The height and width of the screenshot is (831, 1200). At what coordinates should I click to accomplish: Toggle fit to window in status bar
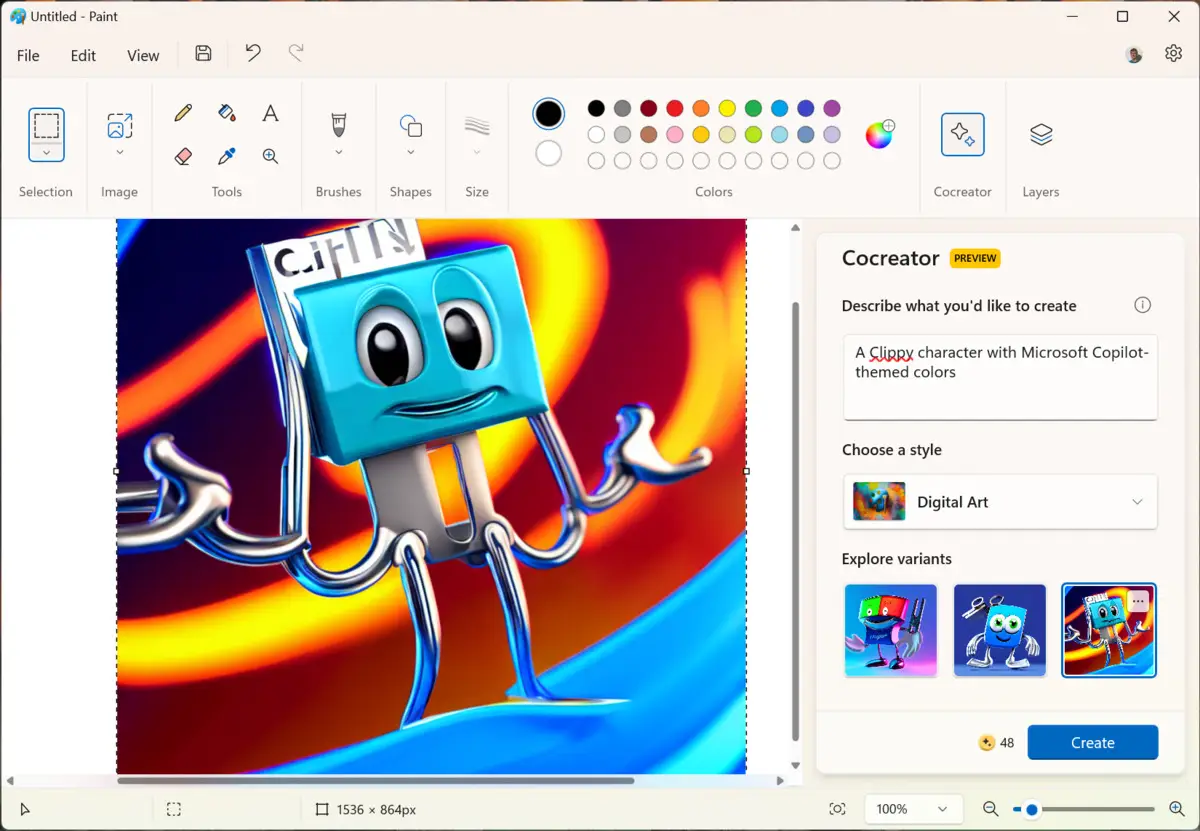(x=837, y=809)
